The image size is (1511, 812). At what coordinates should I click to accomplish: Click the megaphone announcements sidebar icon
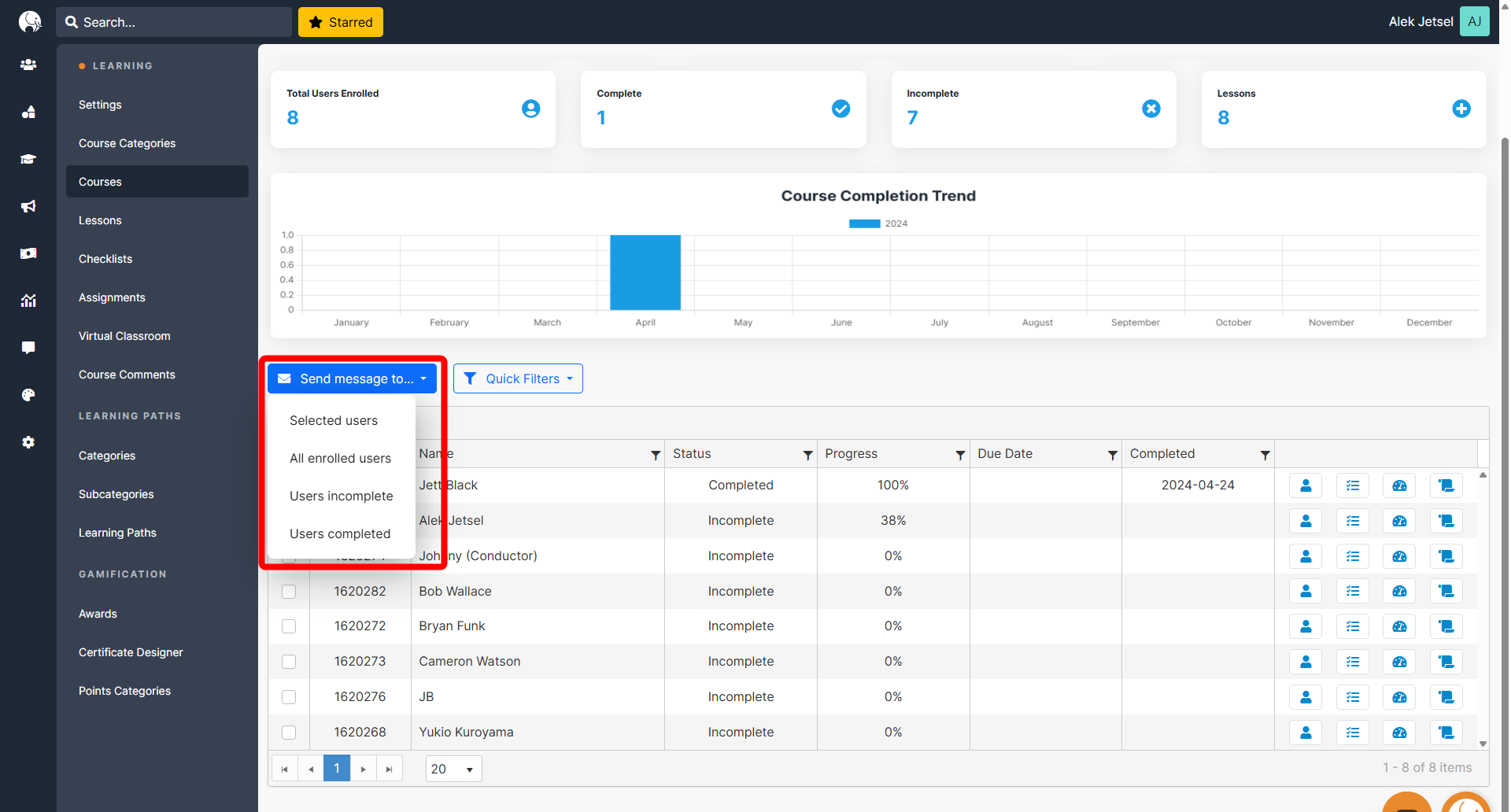point(28,206)
